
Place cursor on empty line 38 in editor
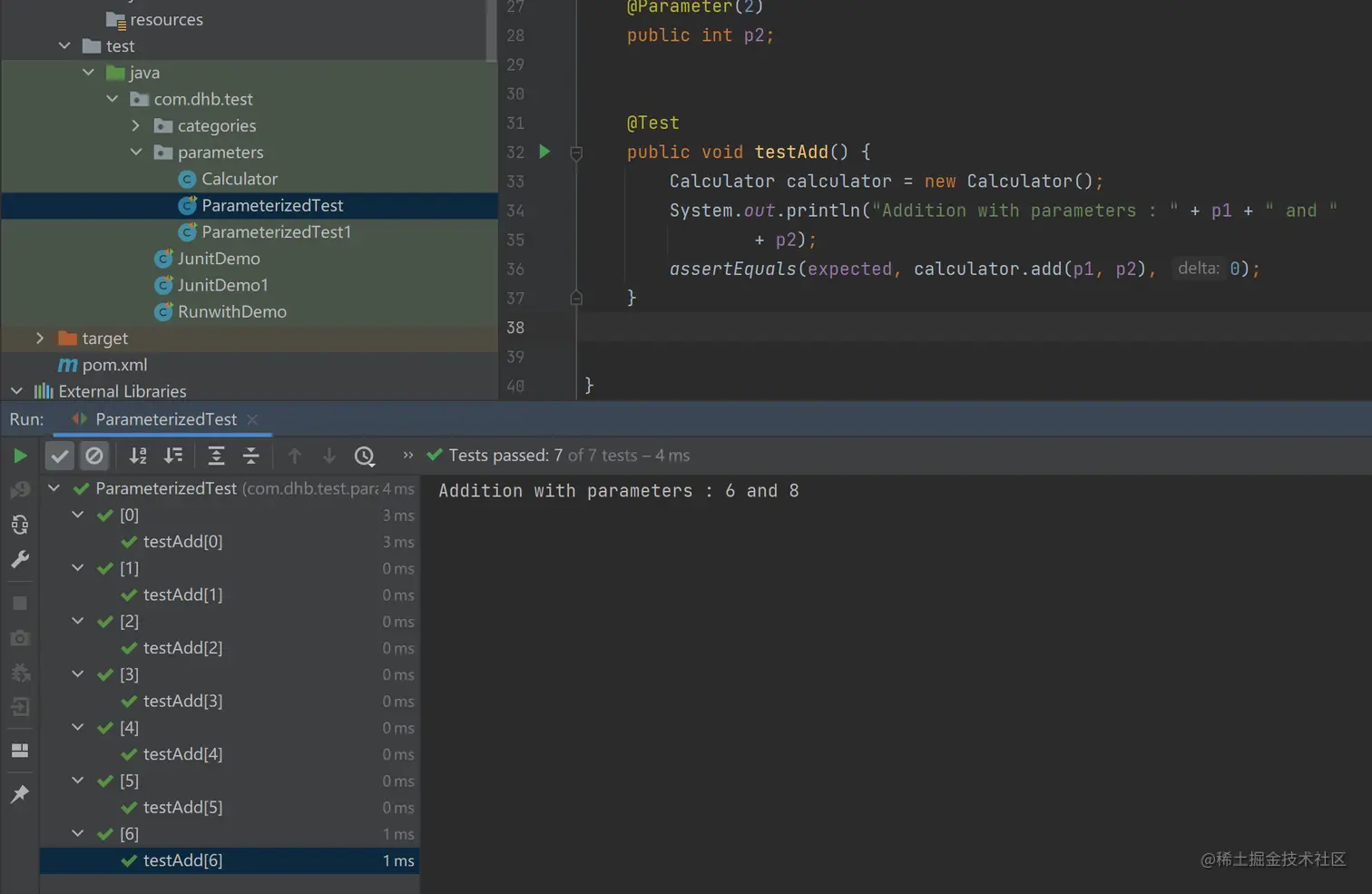pyautogui.click(x=975, y=328)
